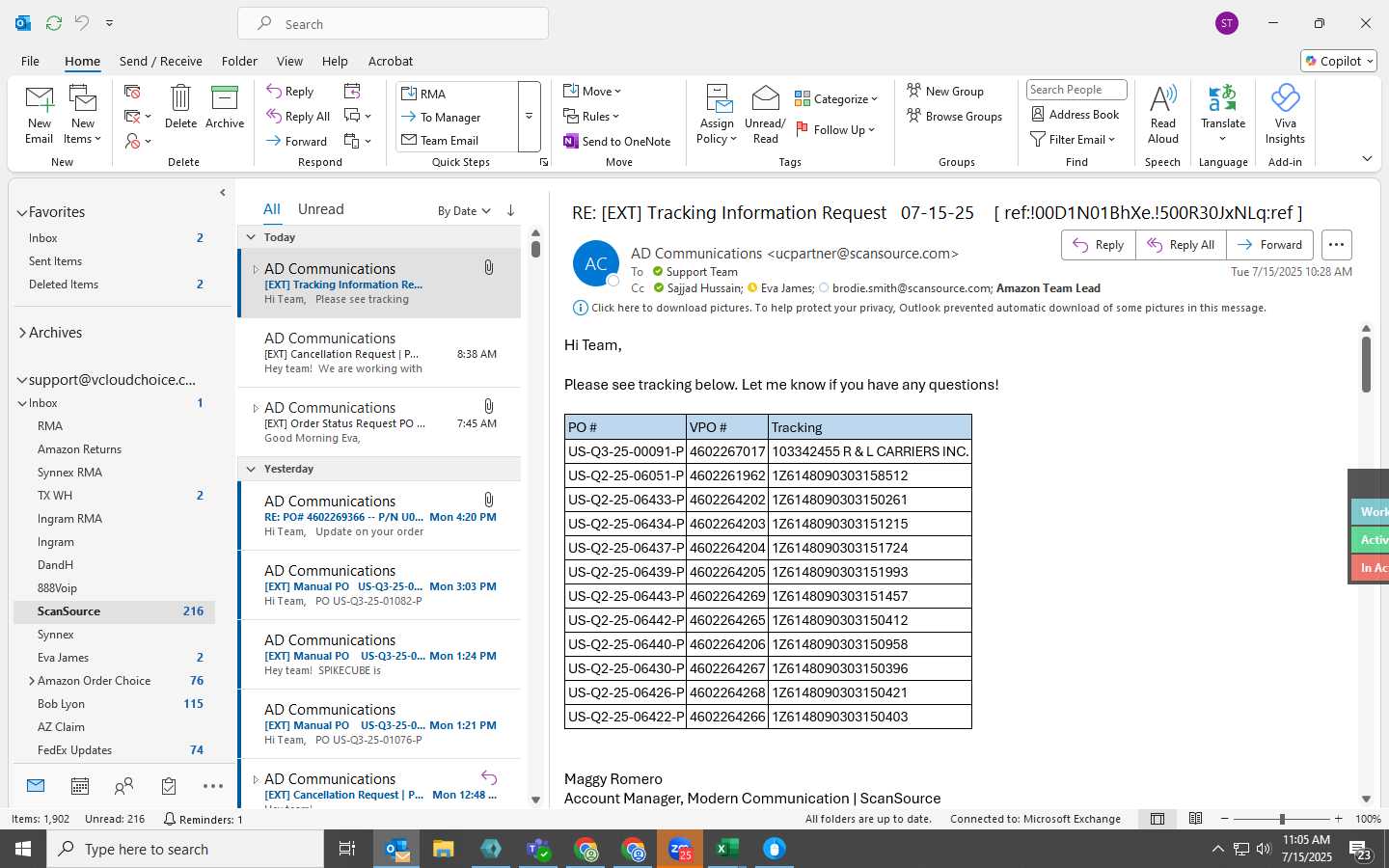Switch to Reading view in status bar
Screen dimensions: 1389x868
1195,819
